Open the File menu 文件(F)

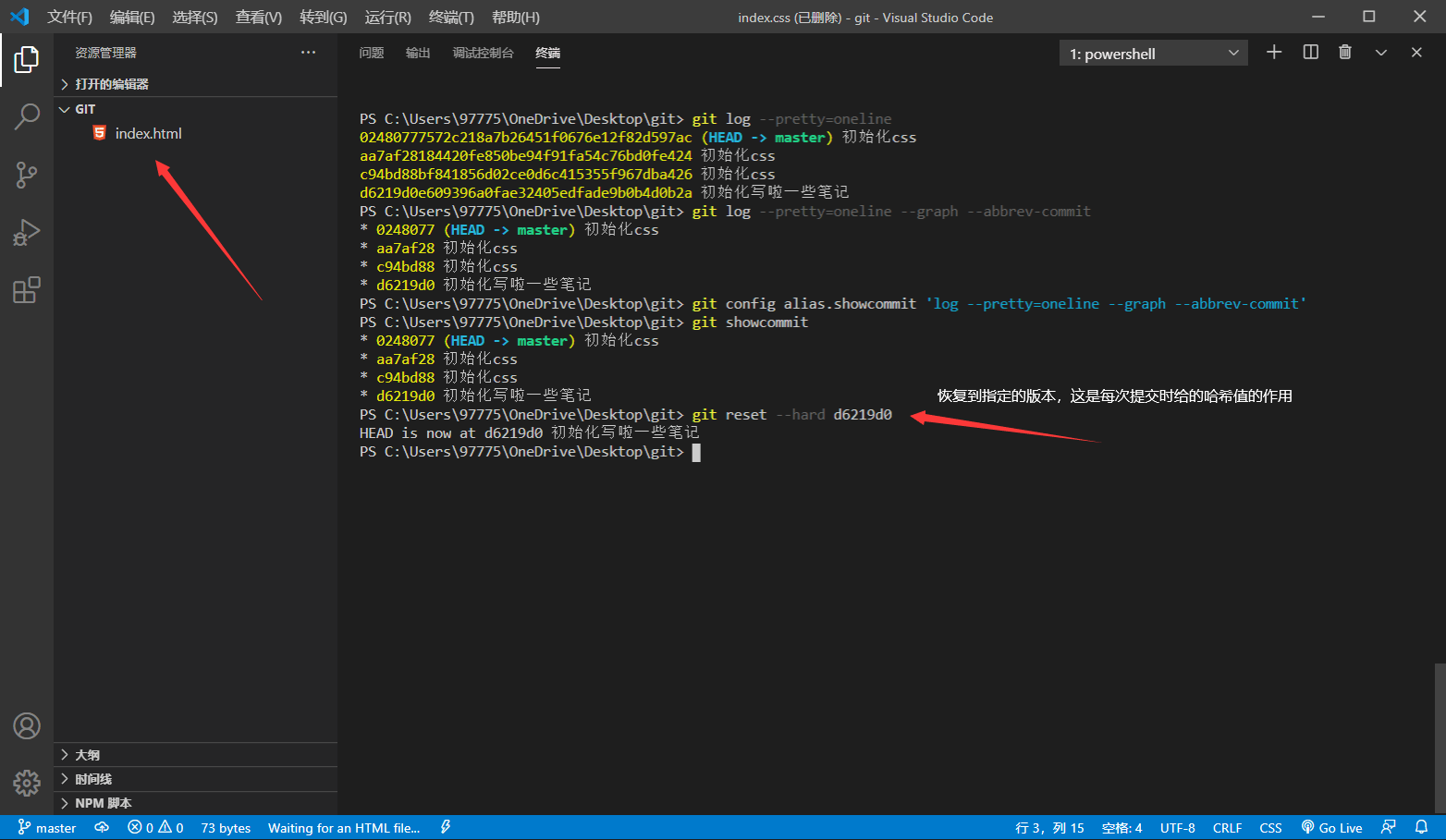click(x=70, y=18)
